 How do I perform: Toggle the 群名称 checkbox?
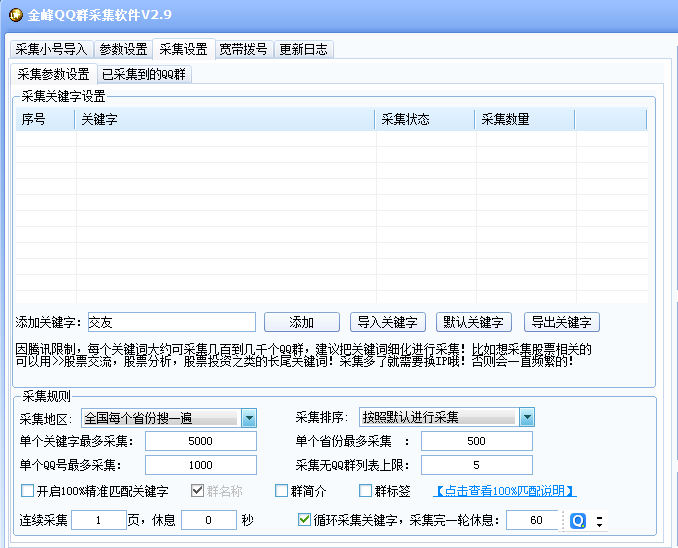point(197,490)
